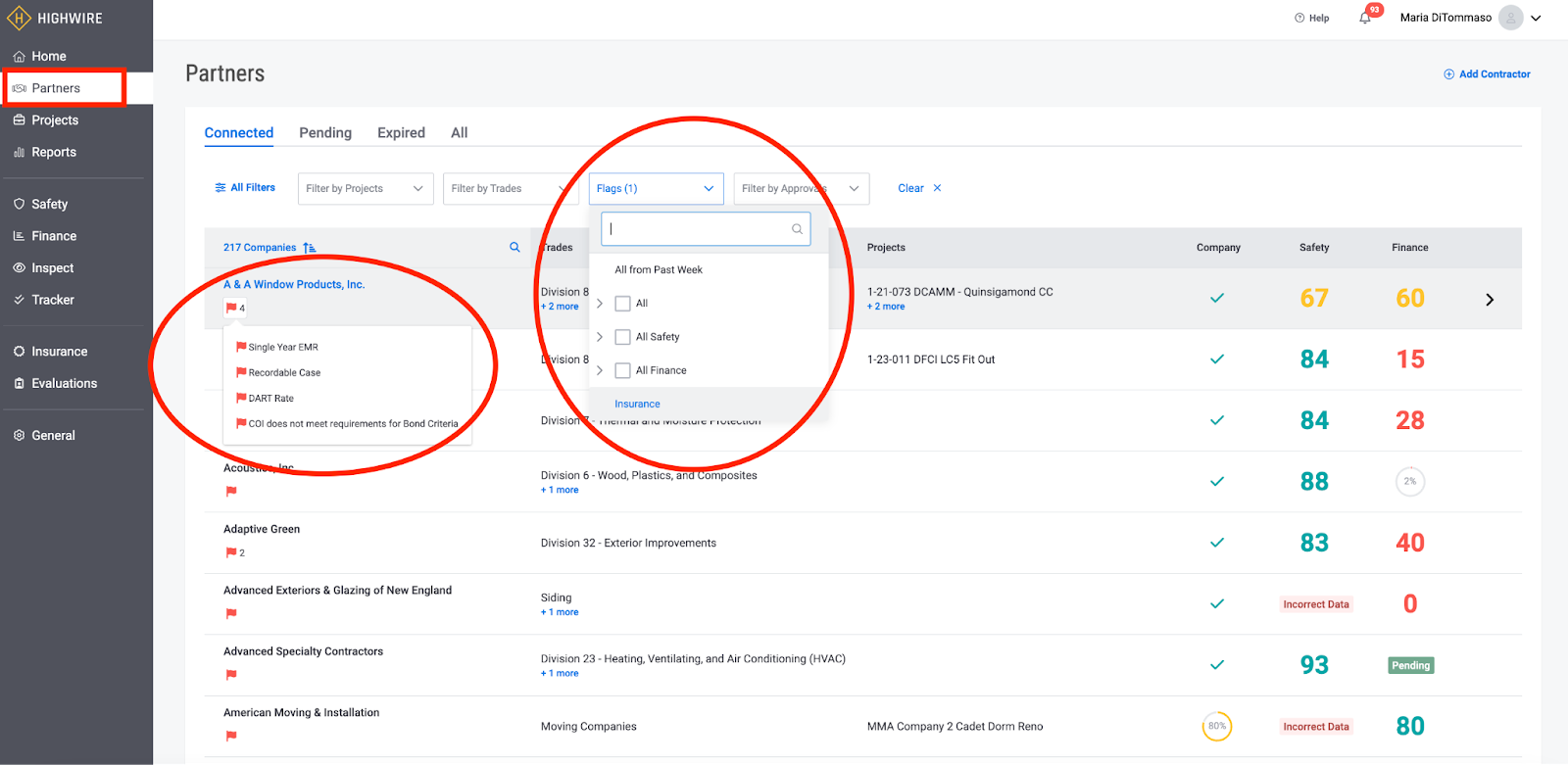This screenshot has height=765, width=1568.
Task: Click the company search magnifier icon
Action: click(514, 248)
